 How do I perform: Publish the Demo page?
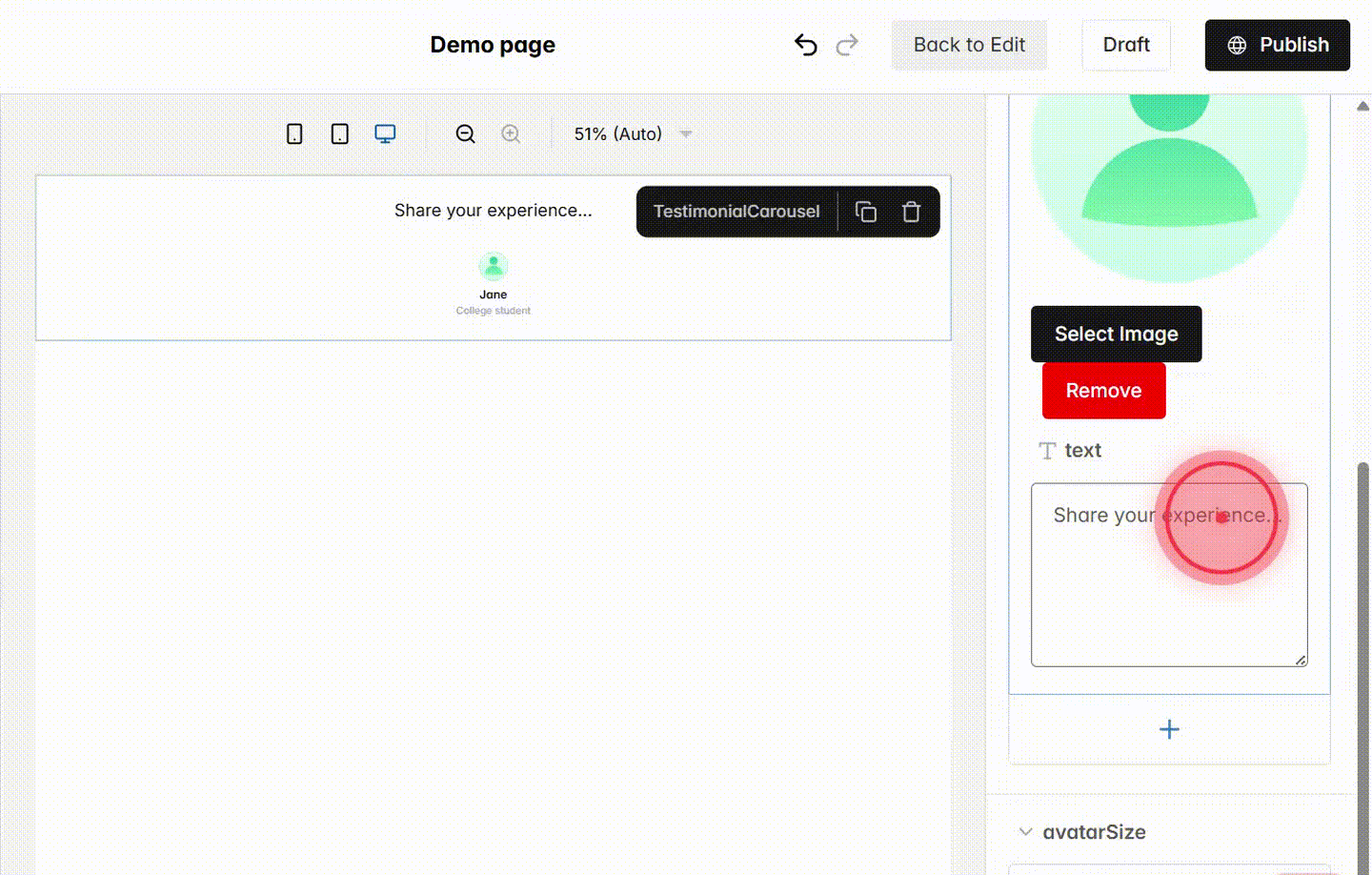(1277, 44)
